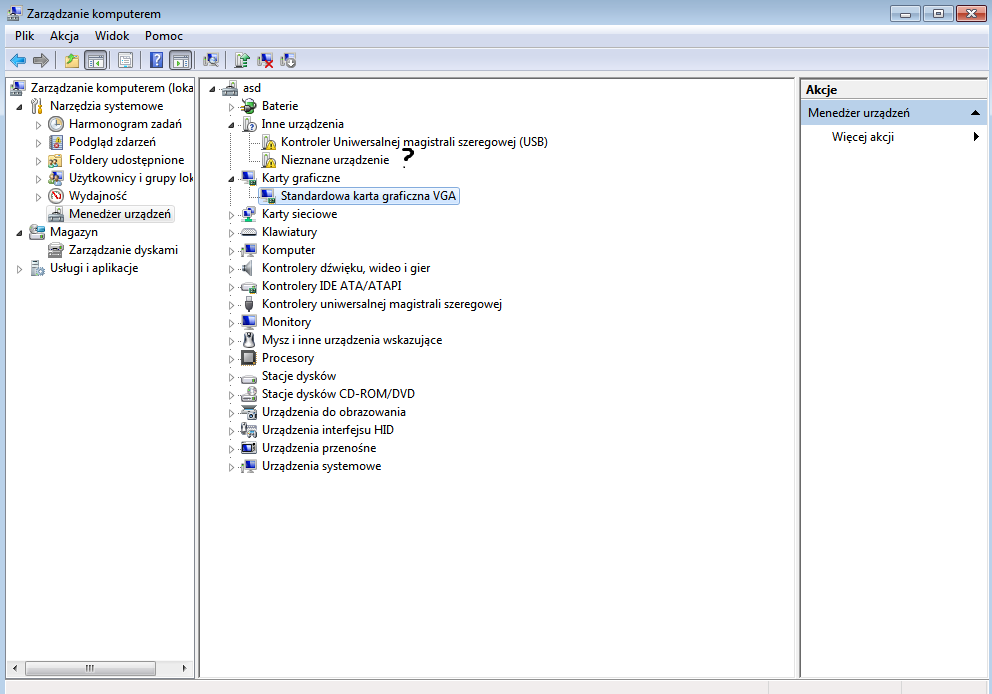Open Properties via the toolbar icon
992x694 pixels.
coord(125,61)
